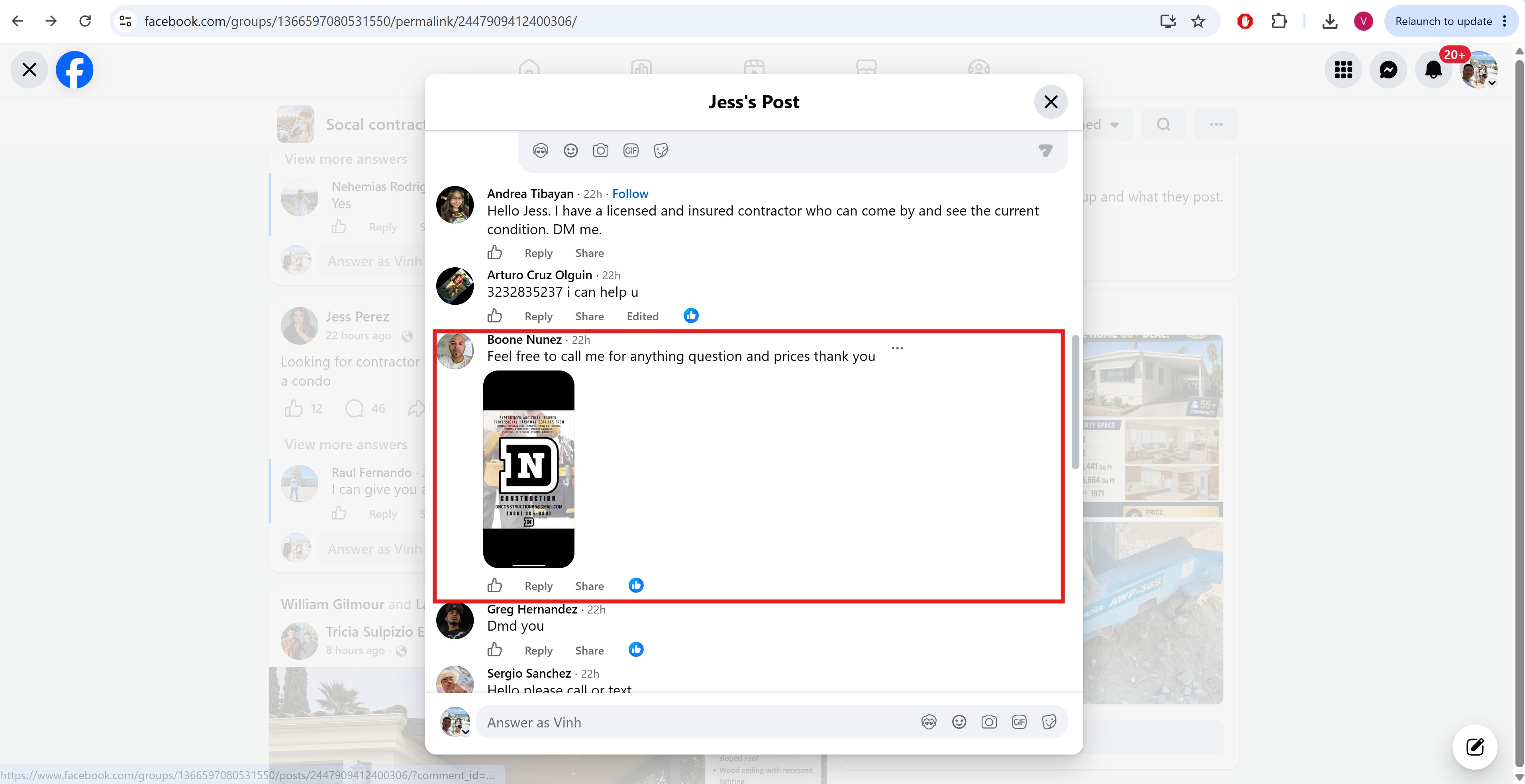Add a GIF in bottom answer box
The image size is (1525, 784).
pos(1019,722)
